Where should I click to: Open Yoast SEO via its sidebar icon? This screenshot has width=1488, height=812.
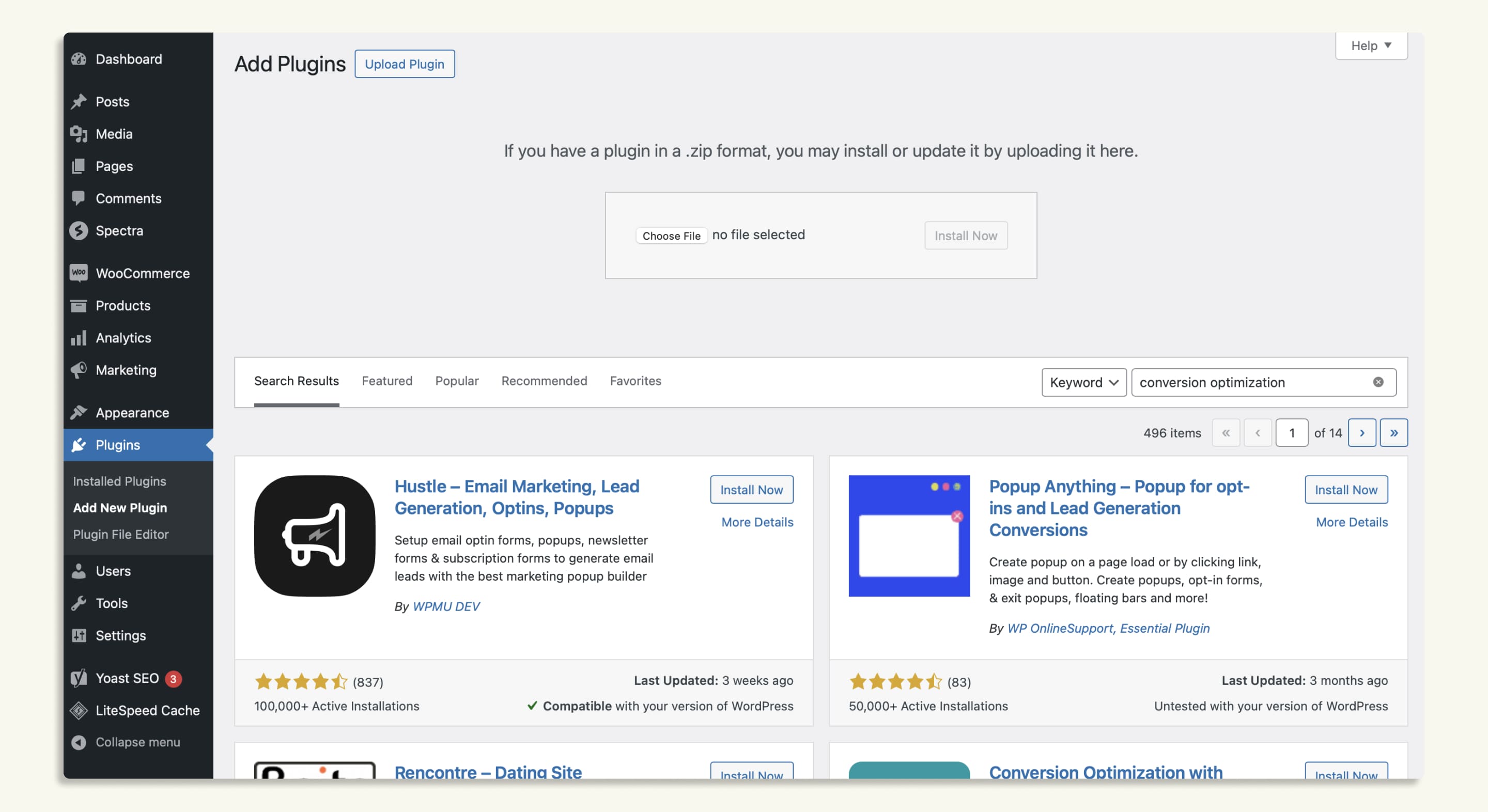tap(79, 677)
